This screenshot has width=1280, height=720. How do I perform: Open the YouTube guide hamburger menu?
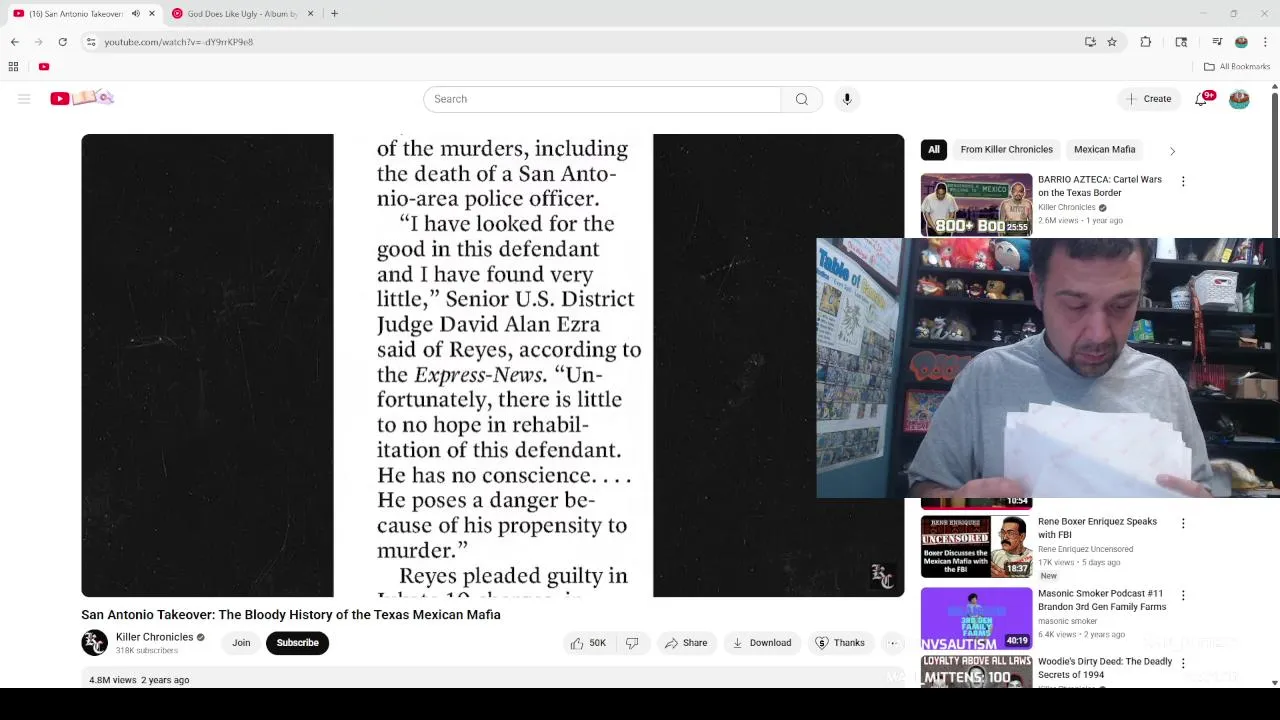pos(24,98)
